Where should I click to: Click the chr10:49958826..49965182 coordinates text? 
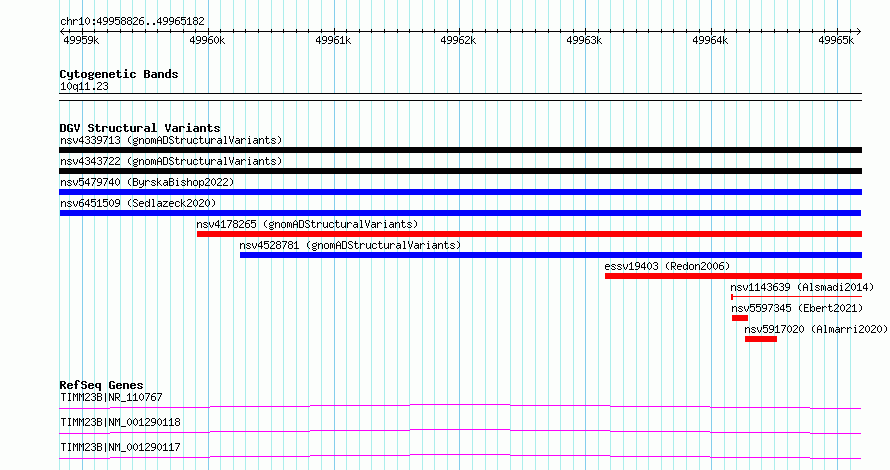click(132, 22)
